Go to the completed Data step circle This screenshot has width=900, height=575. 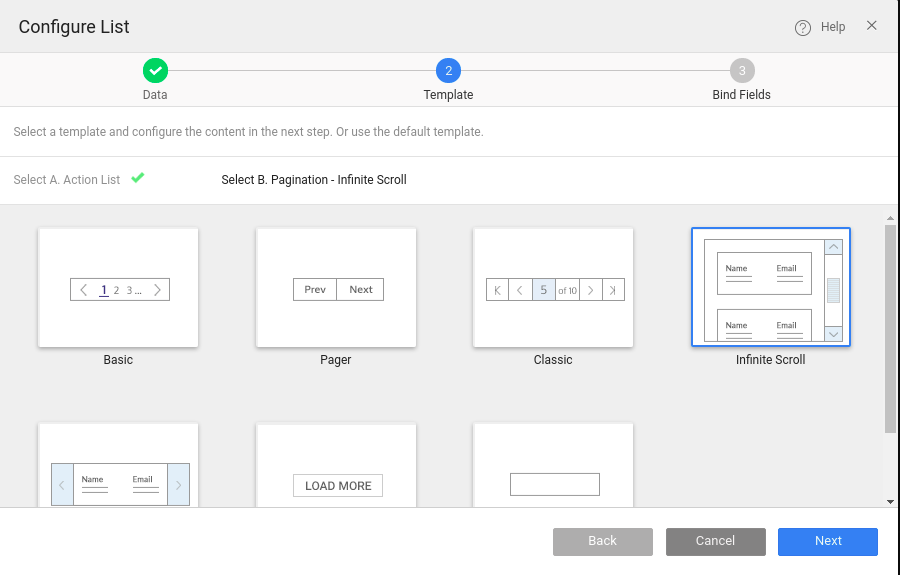(x=155, y=70)
